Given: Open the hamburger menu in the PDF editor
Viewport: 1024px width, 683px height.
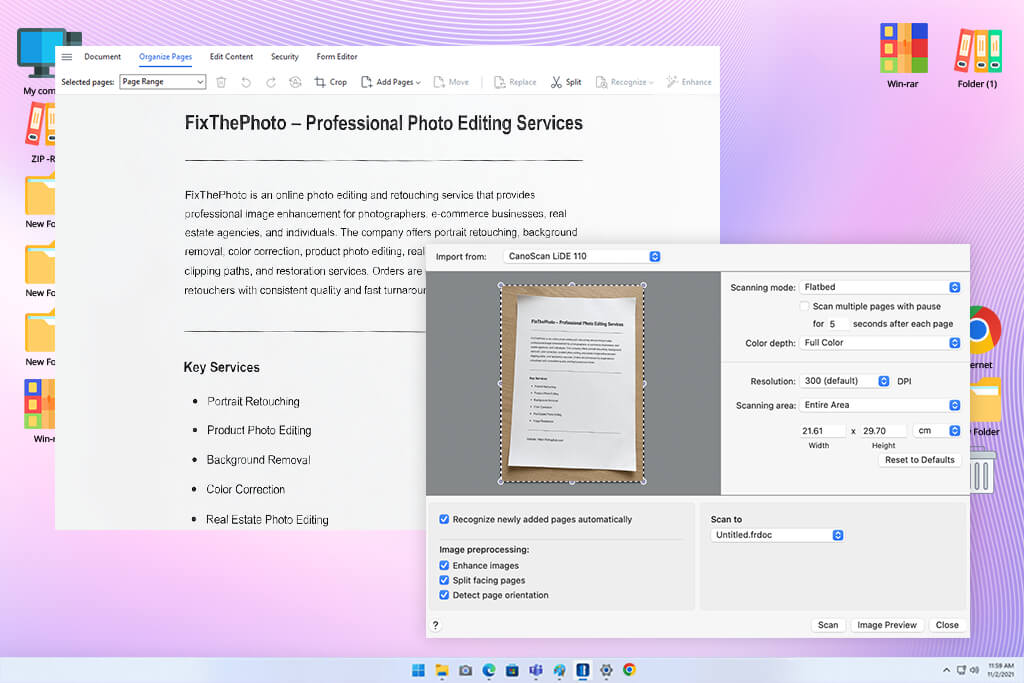Looking at the screenshot, I should point(67,57).
